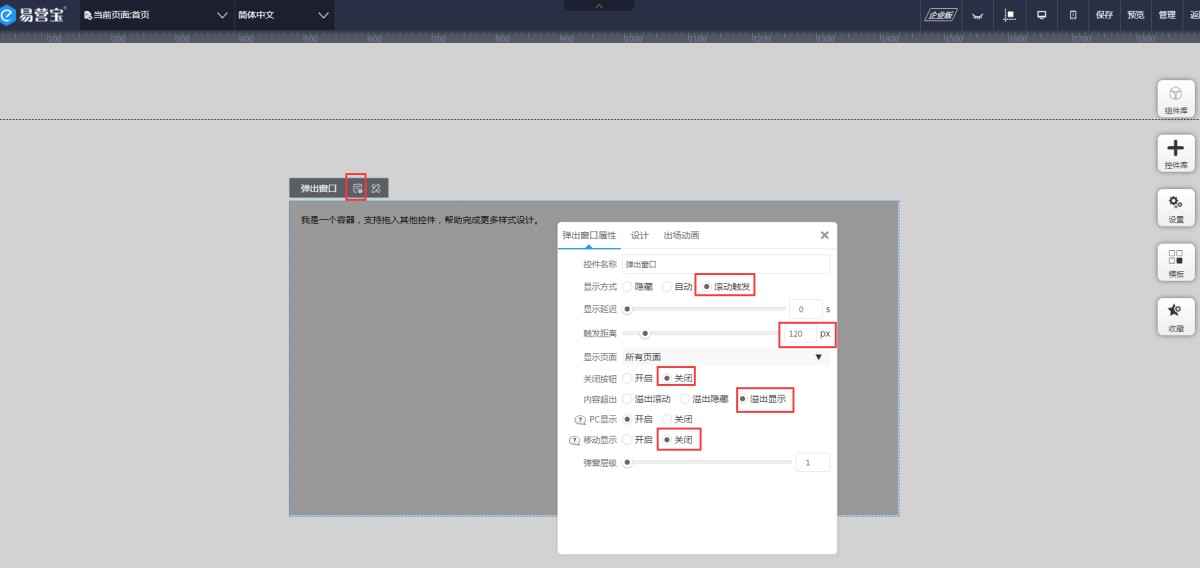Click the ruler and guides icon in the top bar
The image size is (1200, 568).
click(1010, 15)
